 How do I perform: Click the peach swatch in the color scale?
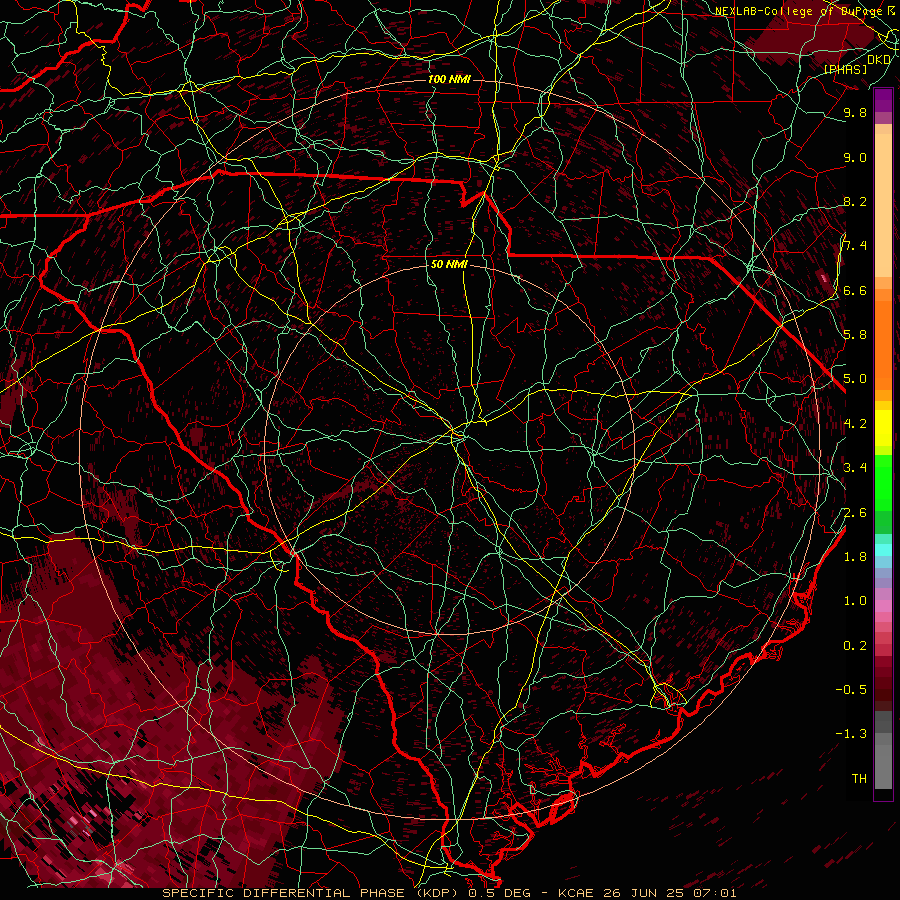point(883,207)
